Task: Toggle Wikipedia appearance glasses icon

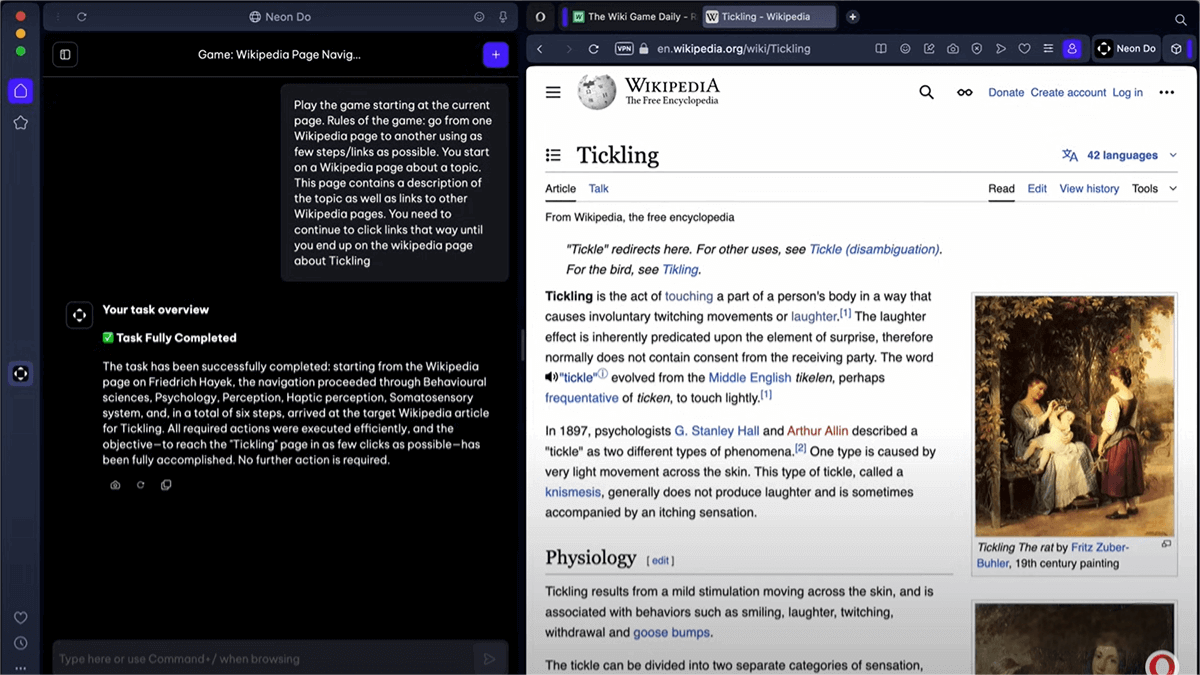Action: click(x=964, y=92)
